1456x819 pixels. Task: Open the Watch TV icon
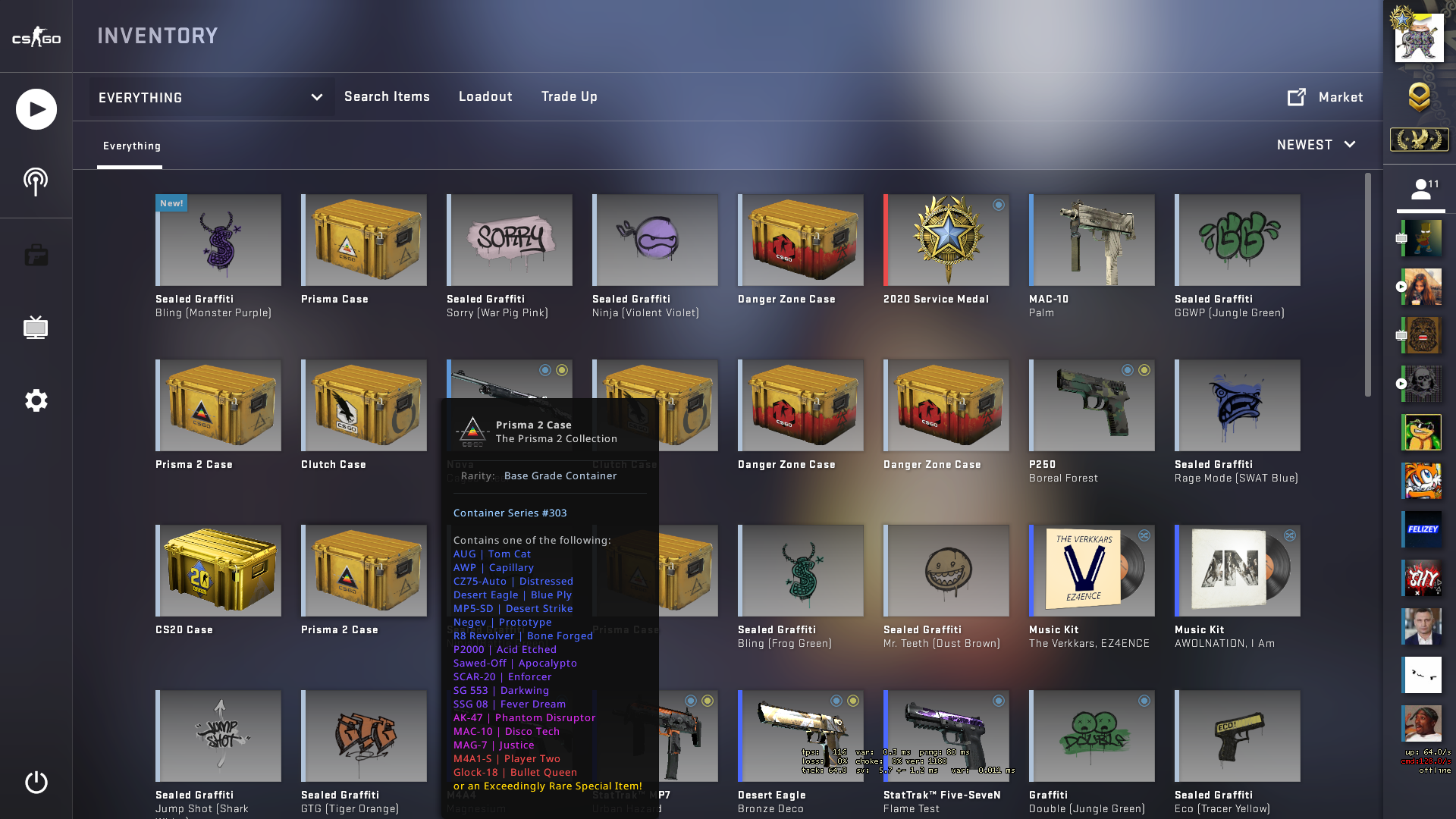click(36, 328)
